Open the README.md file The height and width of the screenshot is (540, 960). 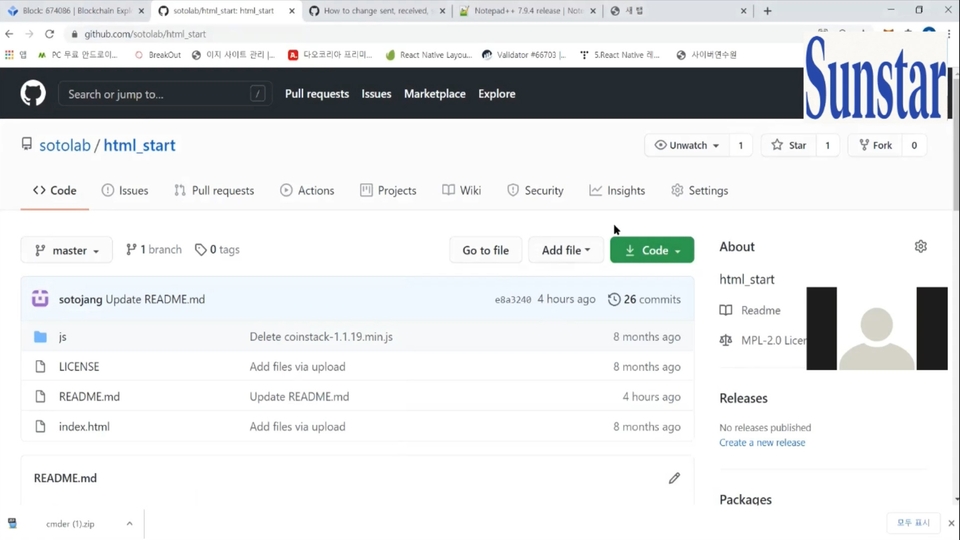(x=89, y=397)
